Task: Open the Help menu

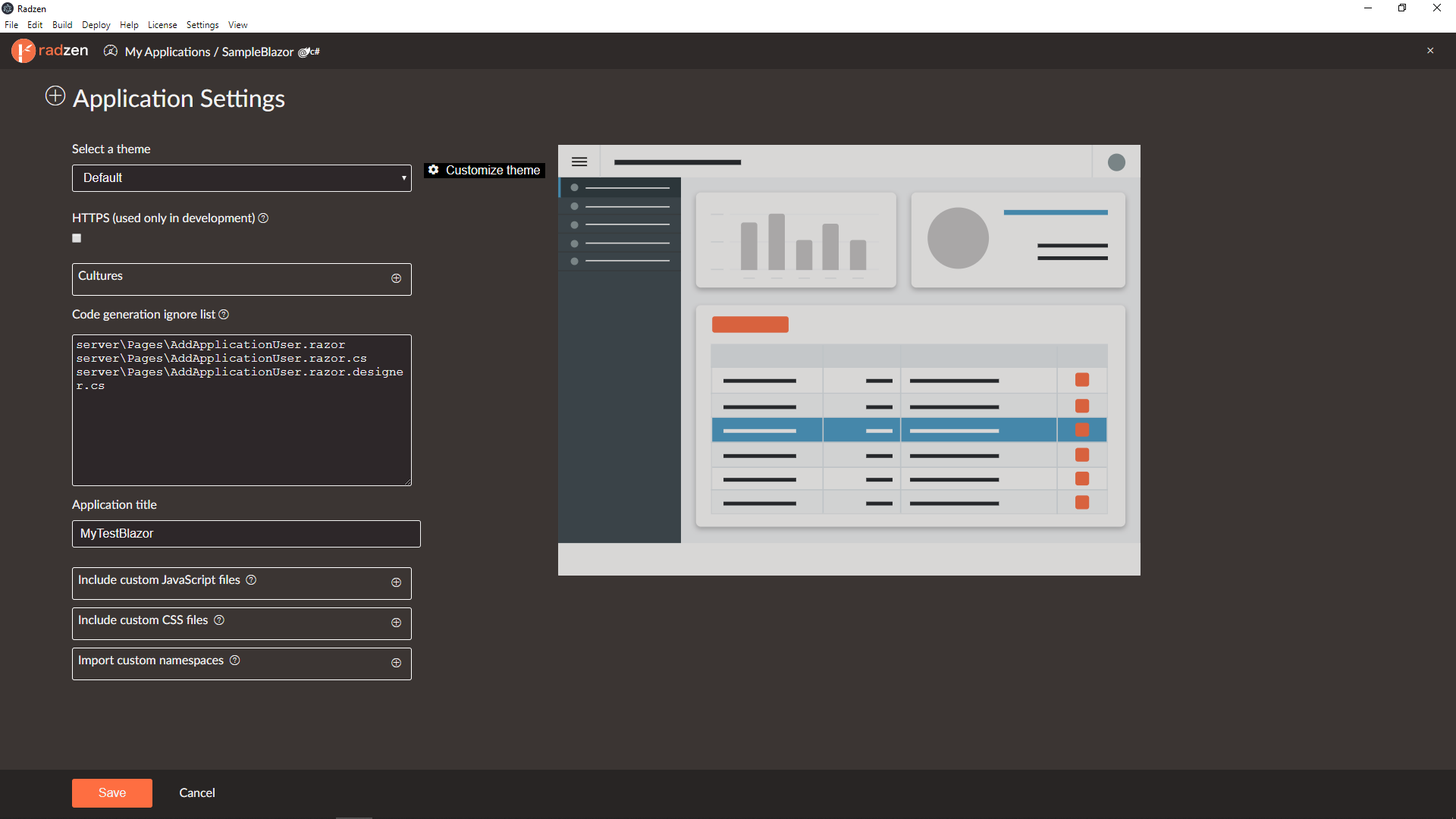Action: (x=129, y=25)
